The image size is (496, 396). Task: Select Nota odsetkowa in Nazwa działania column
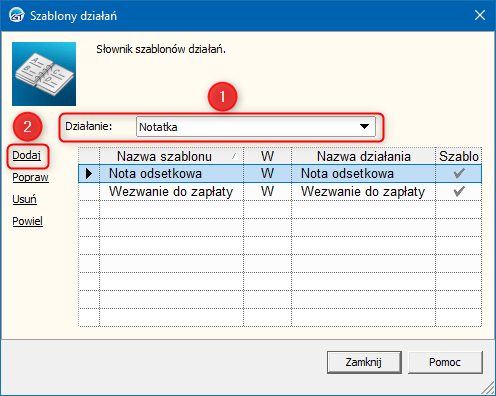pos(347,173)
